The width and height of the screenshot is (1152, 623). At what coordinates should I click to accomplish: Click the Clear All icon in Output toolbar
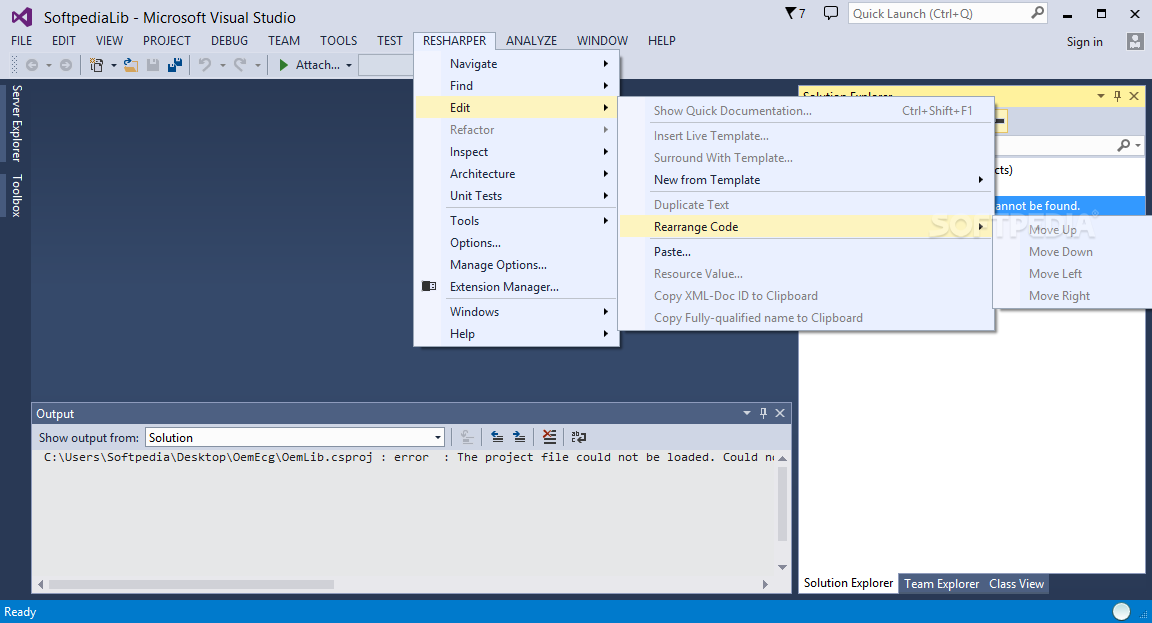pos(549,437)
